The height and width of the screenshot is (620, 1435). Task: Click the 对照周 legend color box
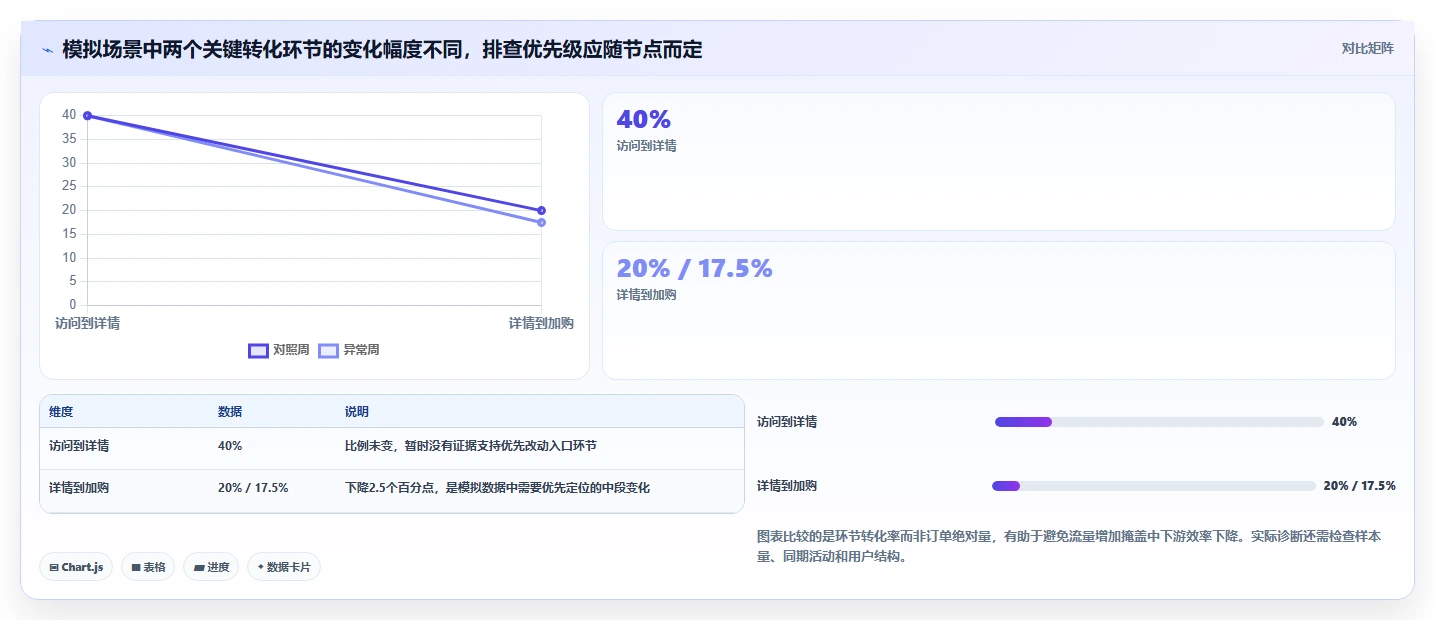258,350
